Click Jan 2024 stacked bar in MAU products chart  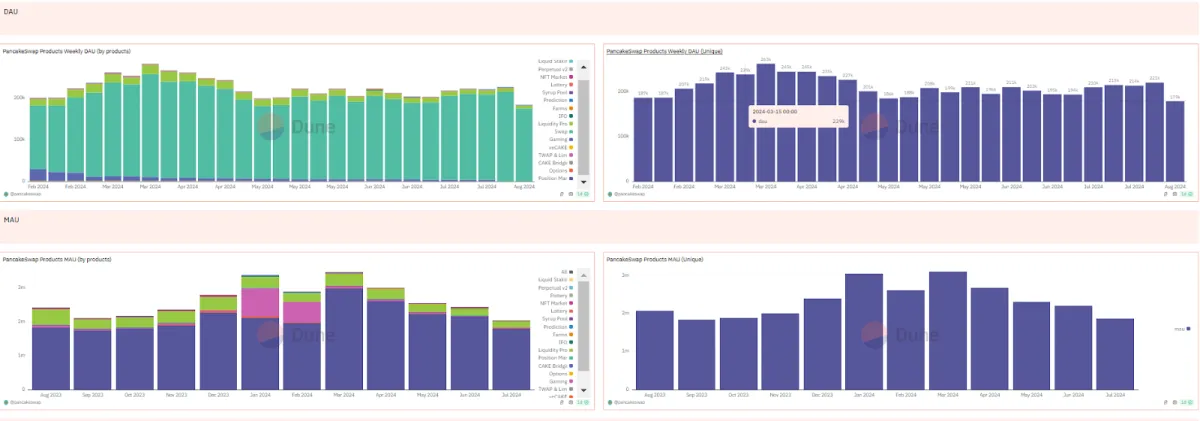[260, 333]
